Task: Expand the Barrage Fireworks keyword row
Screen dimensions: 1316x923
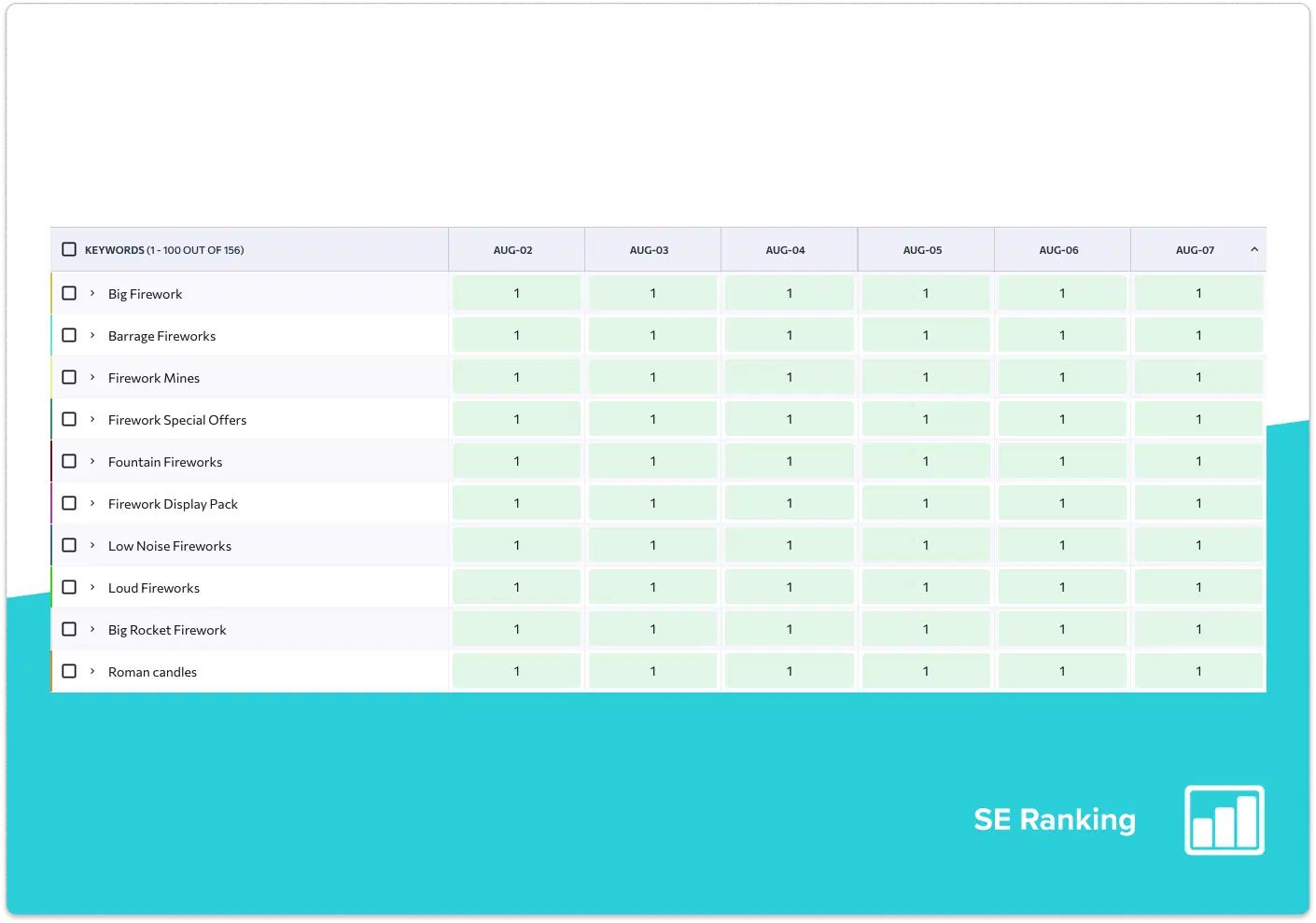Action: point(92,335)
